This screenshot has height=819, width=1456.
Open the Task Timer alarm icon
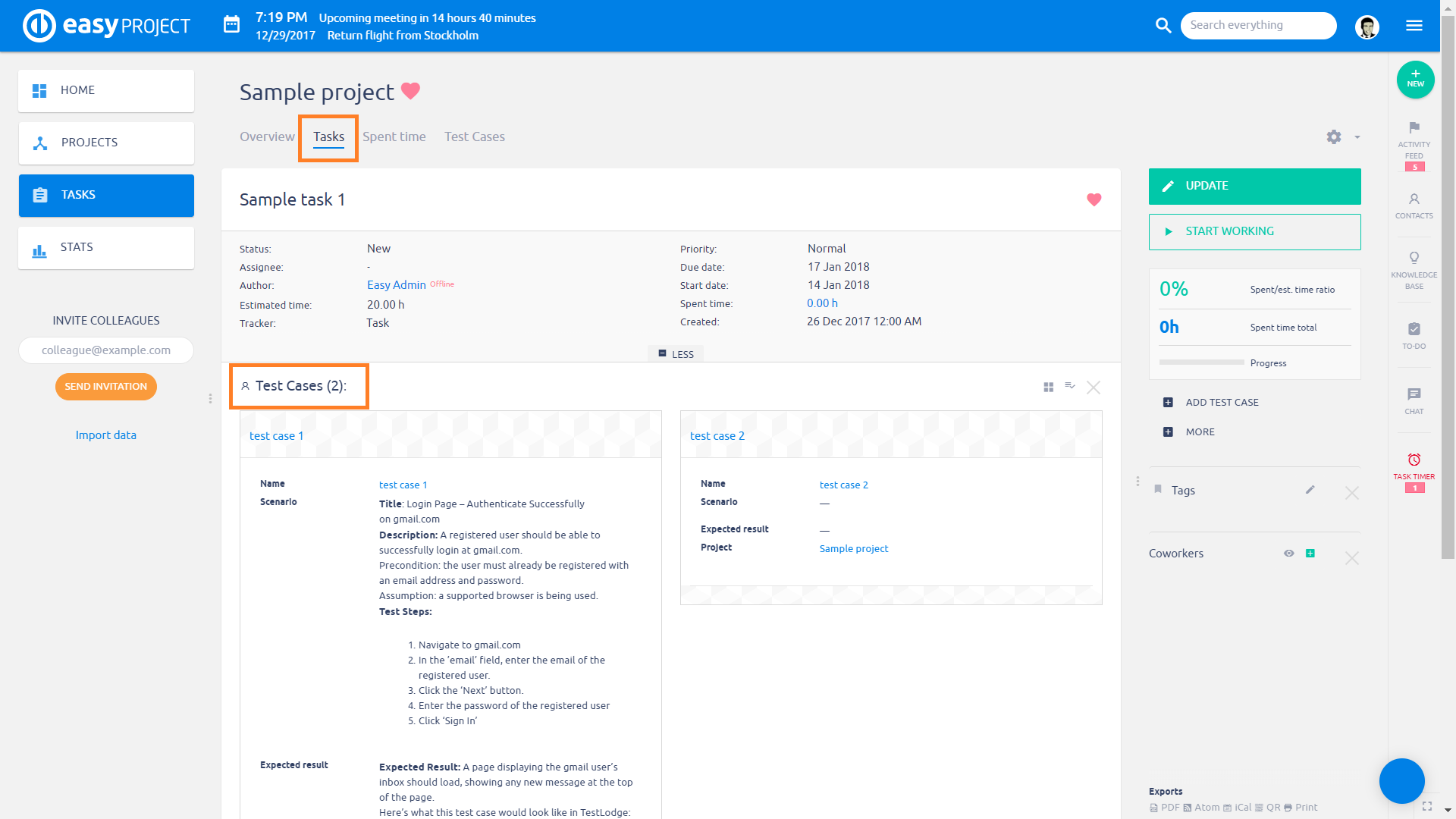pyautogui.click(x=1414, y=460)
